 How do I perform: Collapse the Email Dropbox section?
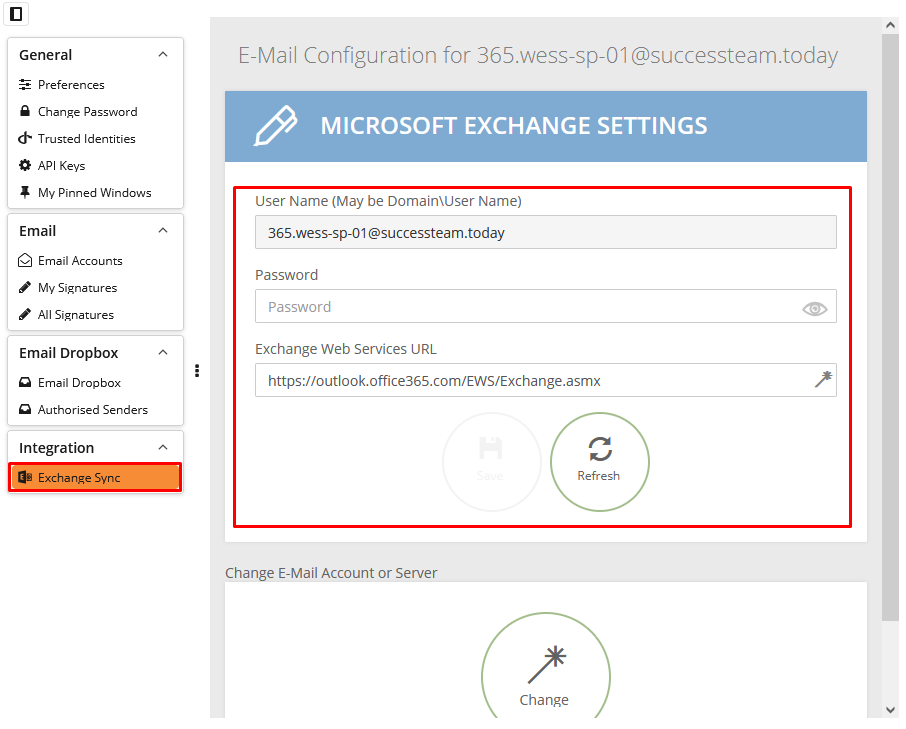(163, 353)
